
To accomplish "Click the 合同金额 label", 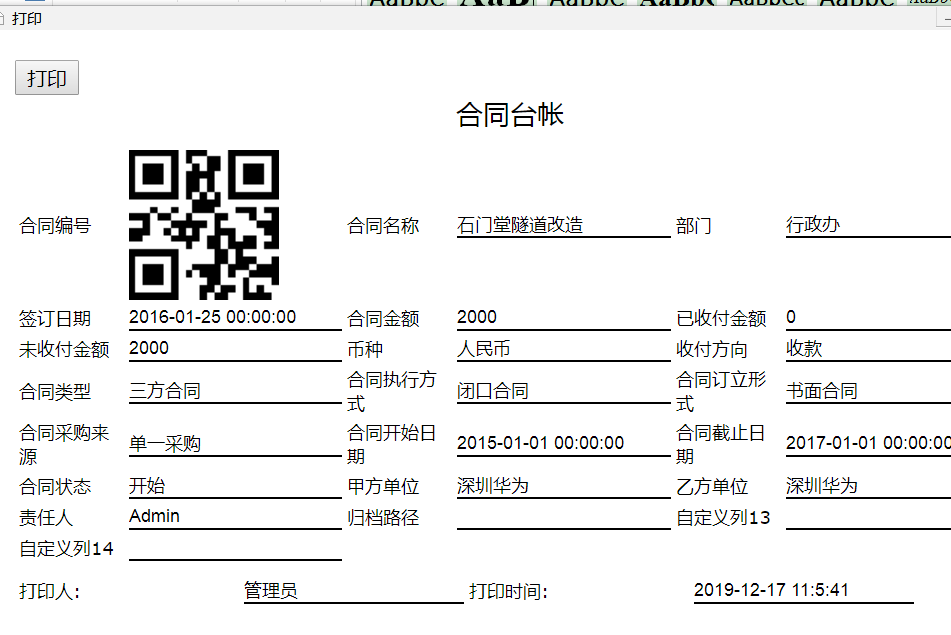I will [383, 318].
